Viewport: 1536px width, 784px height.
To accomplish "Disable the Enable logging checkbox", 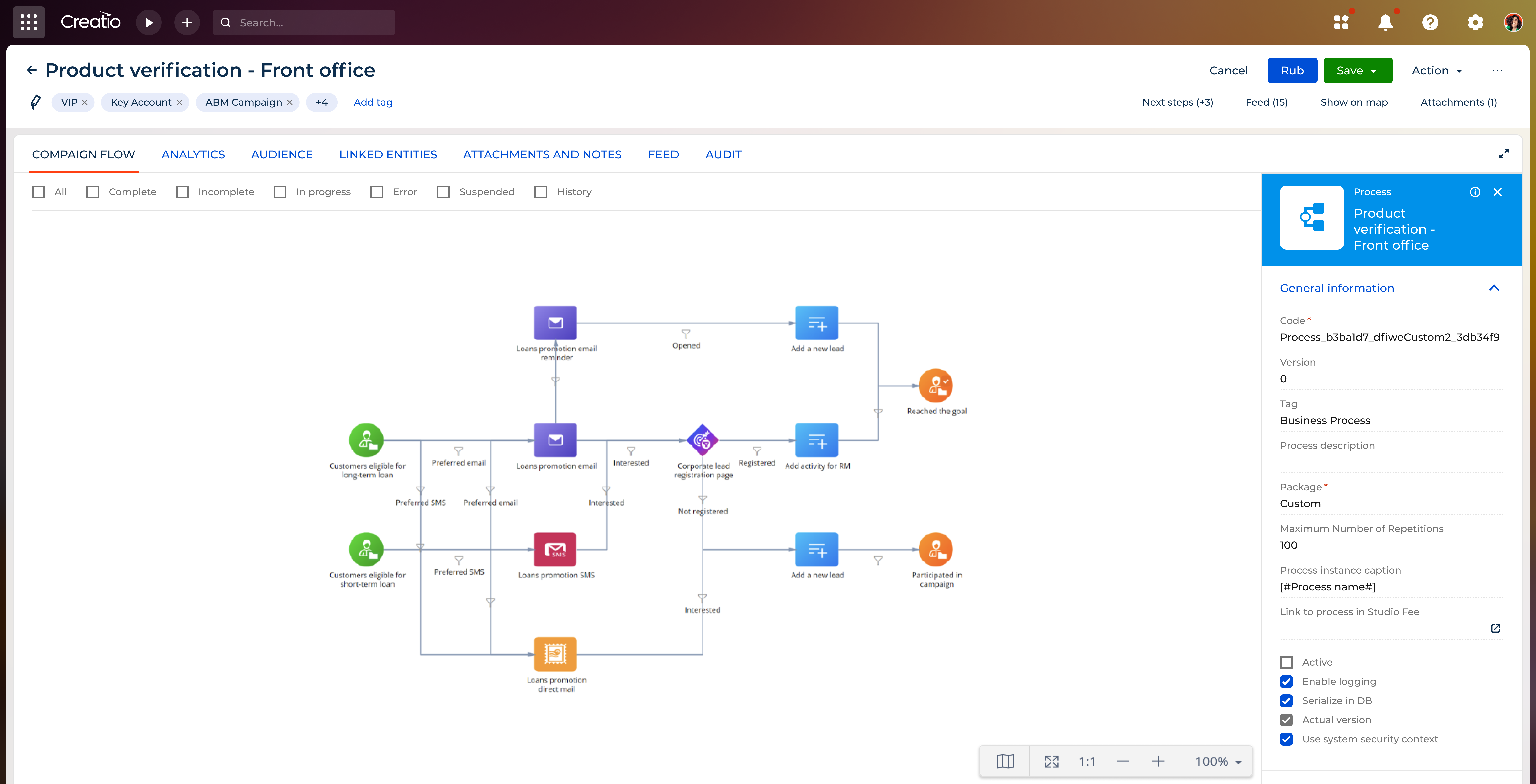I will pos(1286,681).
